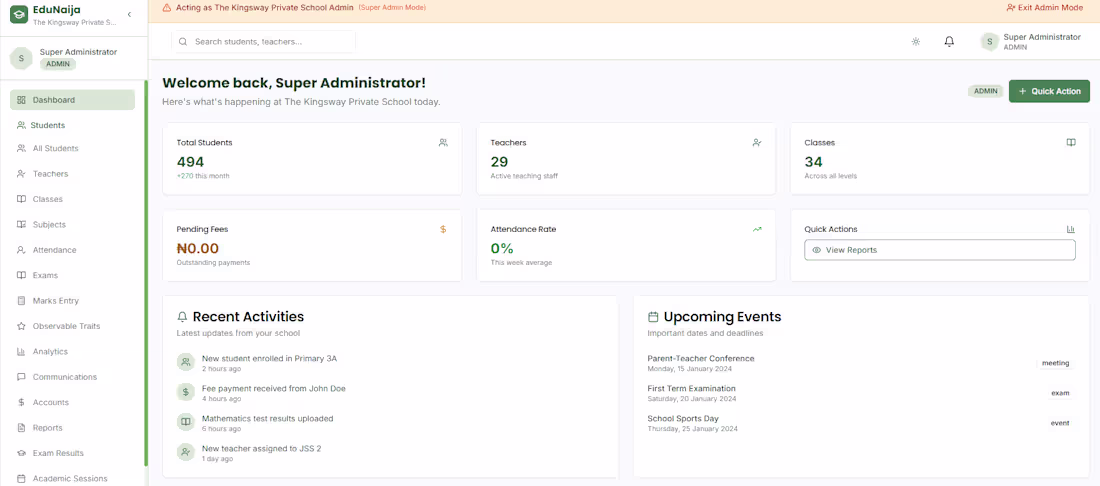Open Accounts in the sidebar

pyautogui.click(x=72, y=403)
